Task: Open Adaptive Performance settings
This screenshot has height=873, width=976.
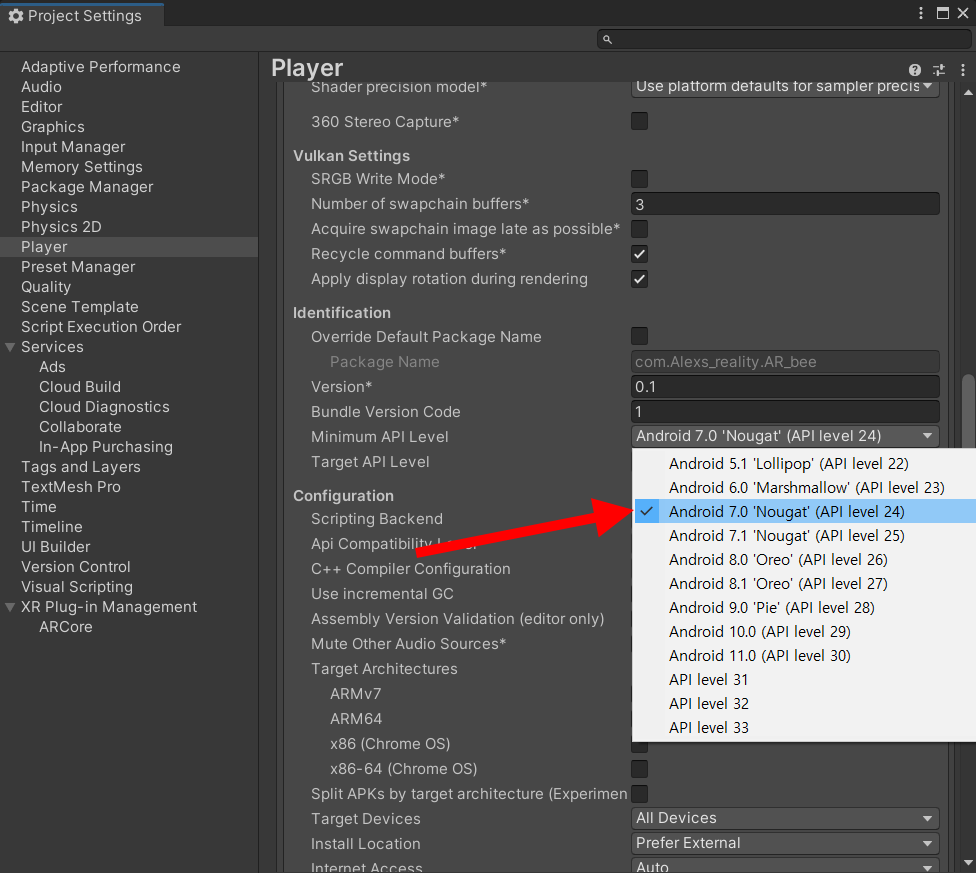Action: point(101,67)
